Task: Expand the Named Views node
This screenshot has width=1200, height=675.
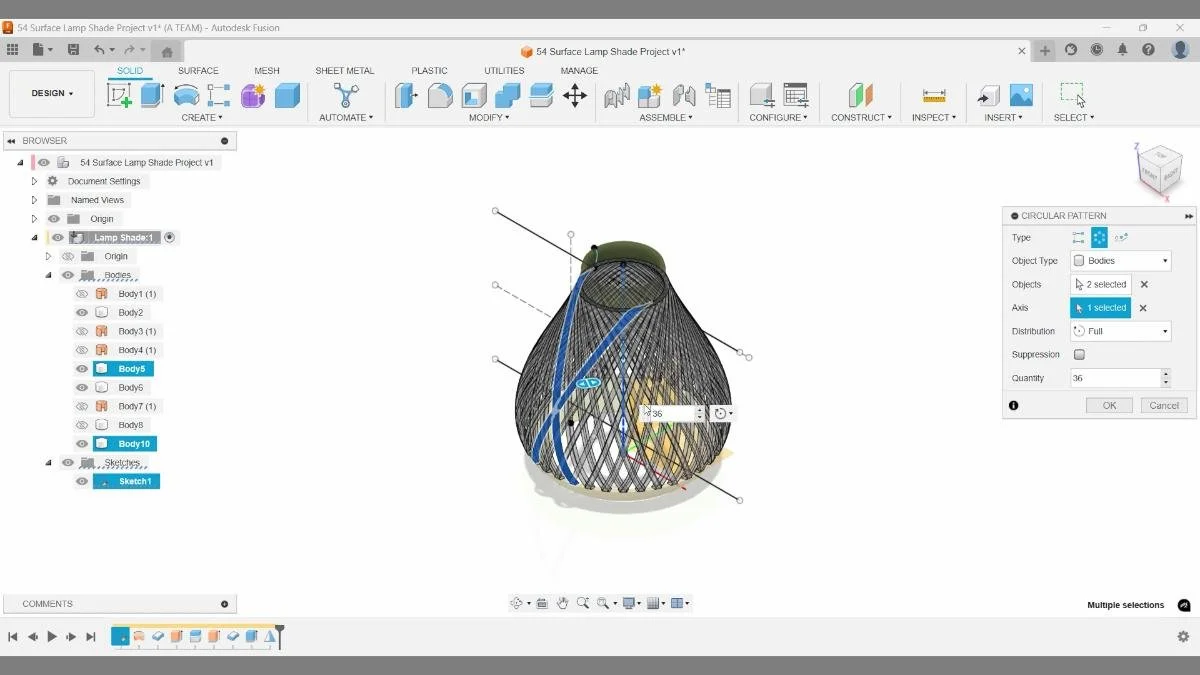Action: (34, 200)
